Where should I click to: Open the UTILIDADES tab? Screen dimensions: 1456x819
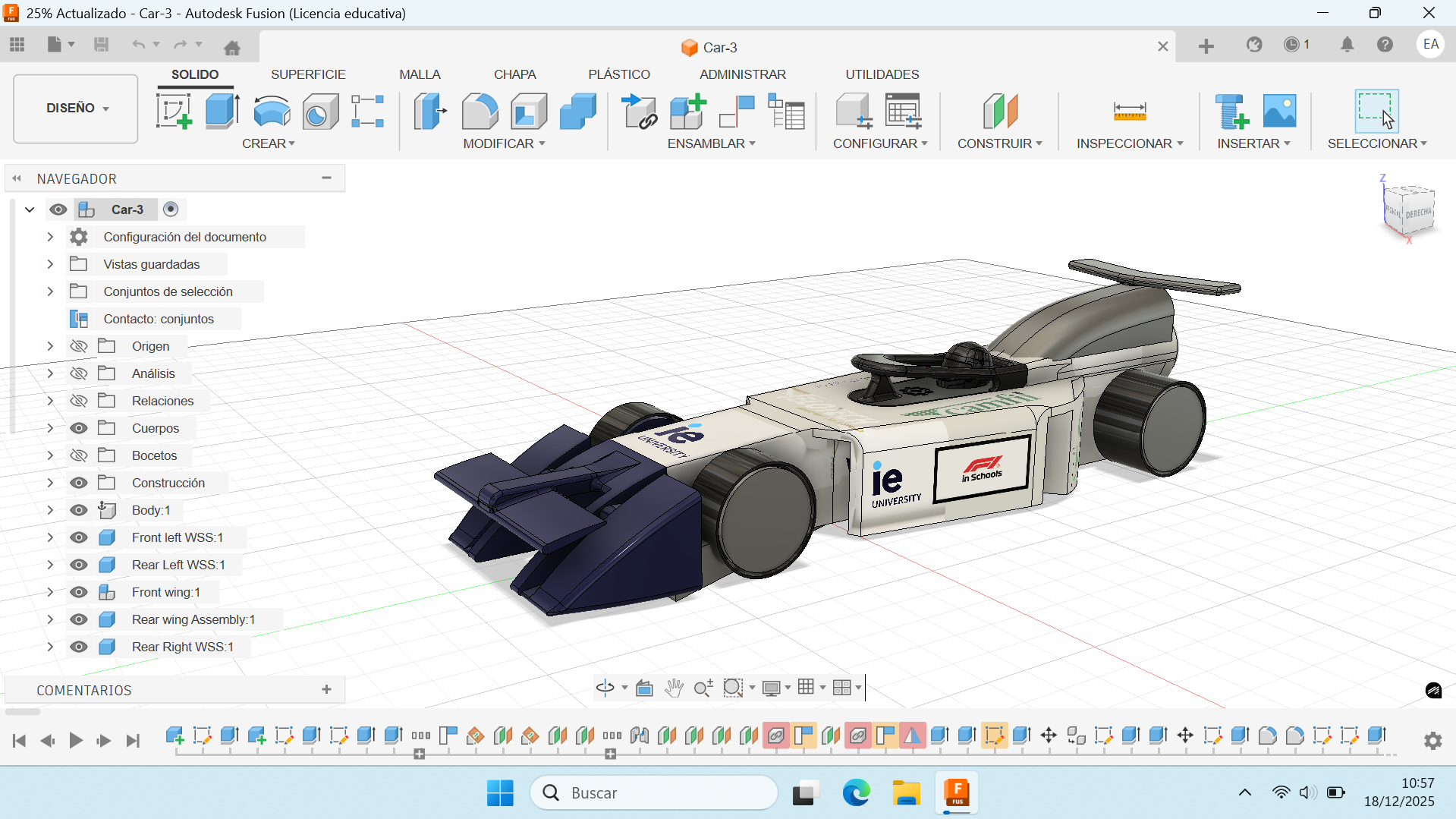coord(882,74)
